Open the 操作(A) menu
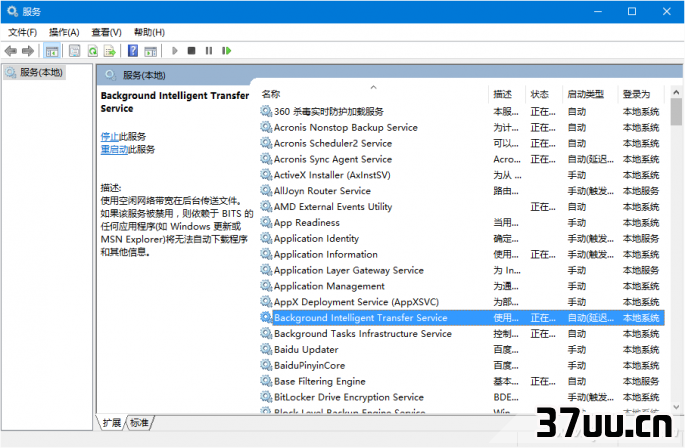 click(64, 32)
